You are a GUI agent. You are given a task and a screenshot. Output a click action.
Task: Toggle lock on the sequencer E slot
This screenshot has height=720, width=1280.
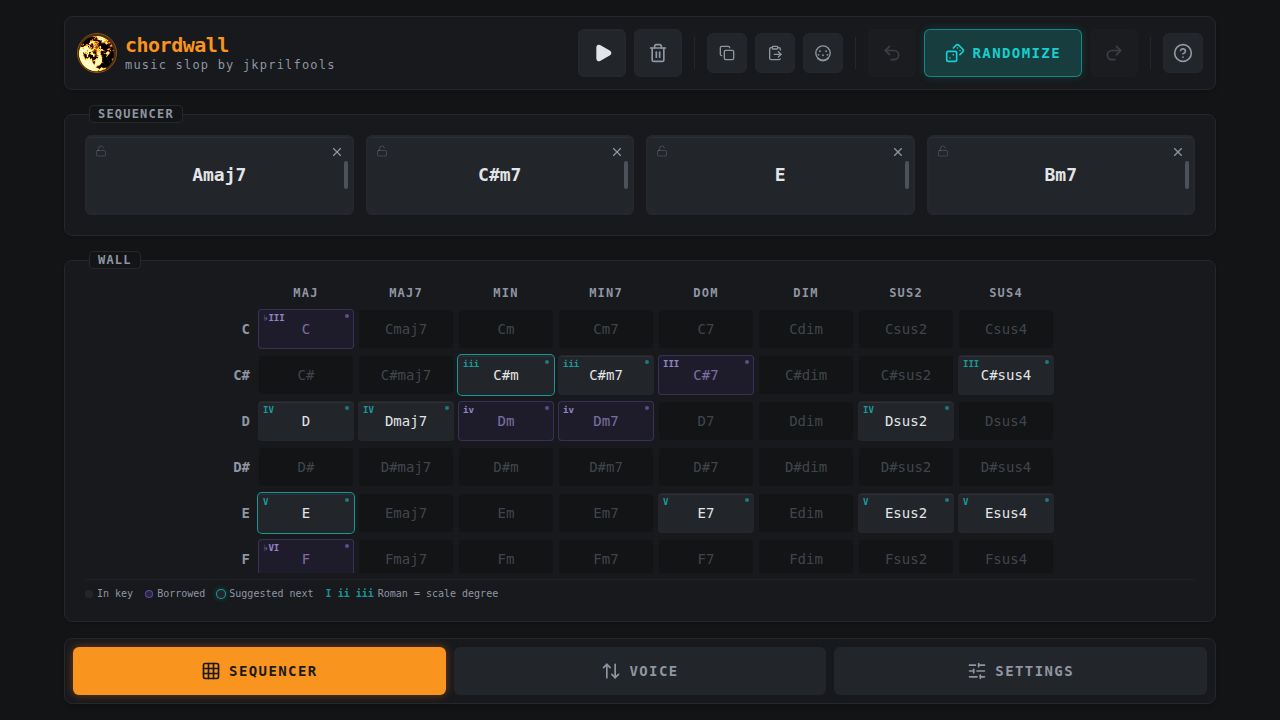[x=662, y=152]
